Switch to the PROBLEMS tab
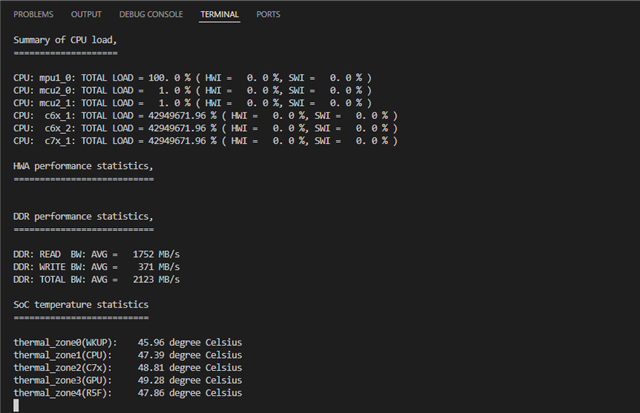The image size is (640, 413). click(33, 14)
